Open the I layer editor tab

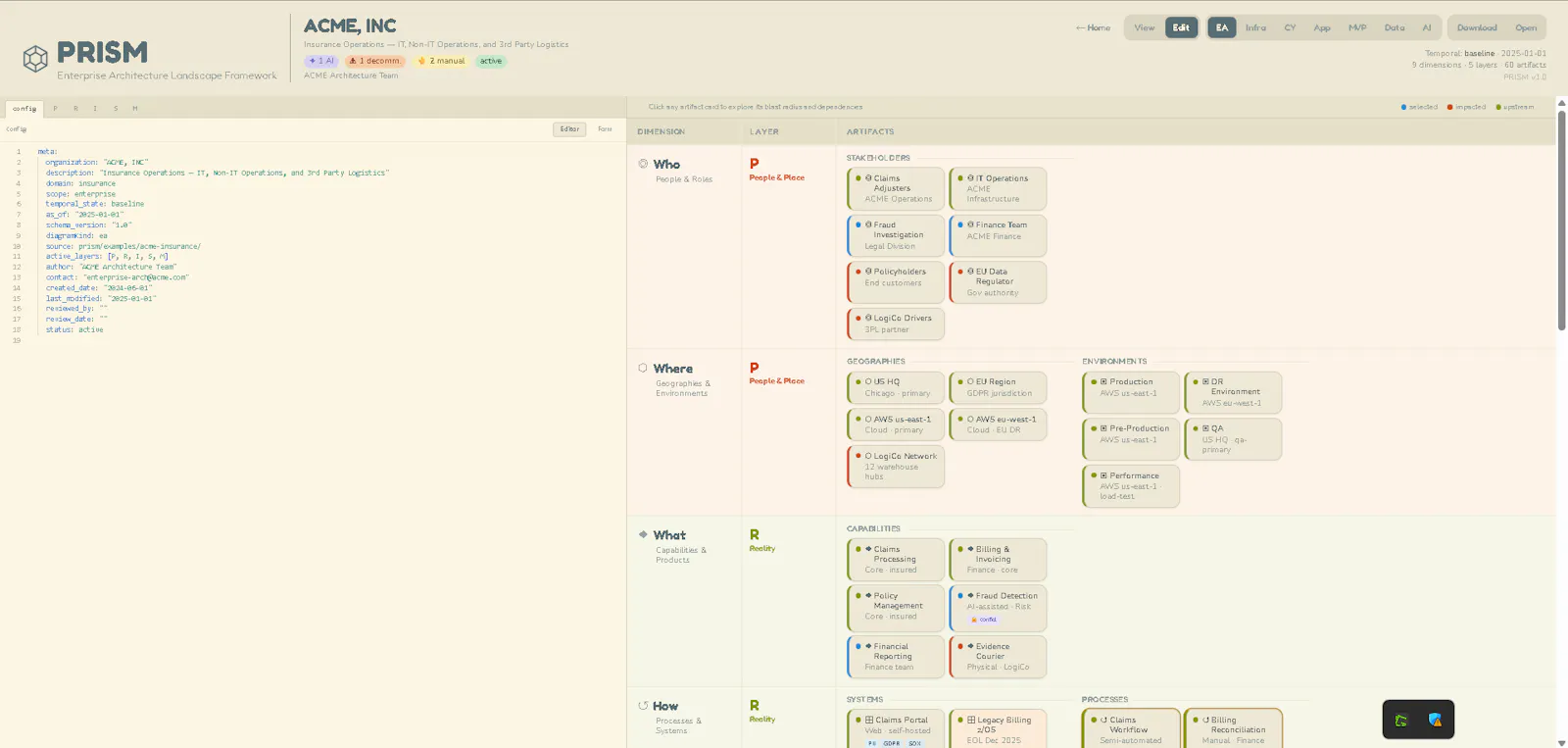pyautogui.click(x=95, y=109)
